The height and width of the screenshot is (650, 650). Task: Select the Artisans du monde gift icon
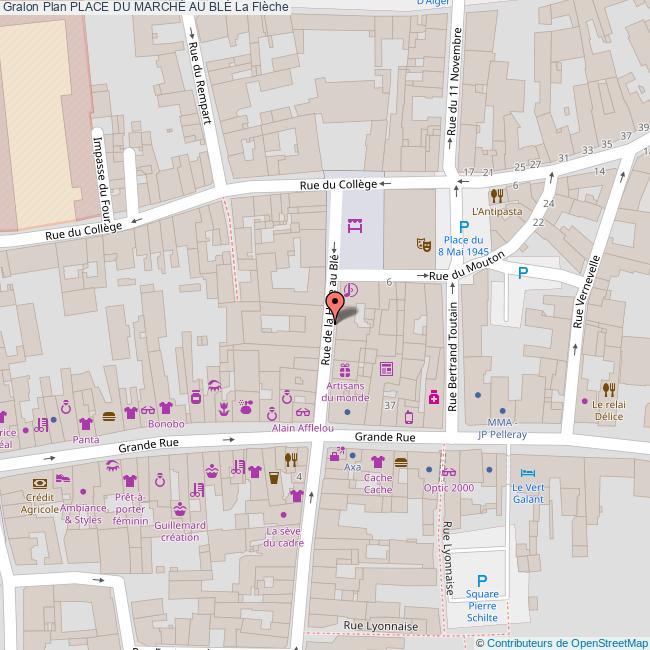[x=347, y=371]
